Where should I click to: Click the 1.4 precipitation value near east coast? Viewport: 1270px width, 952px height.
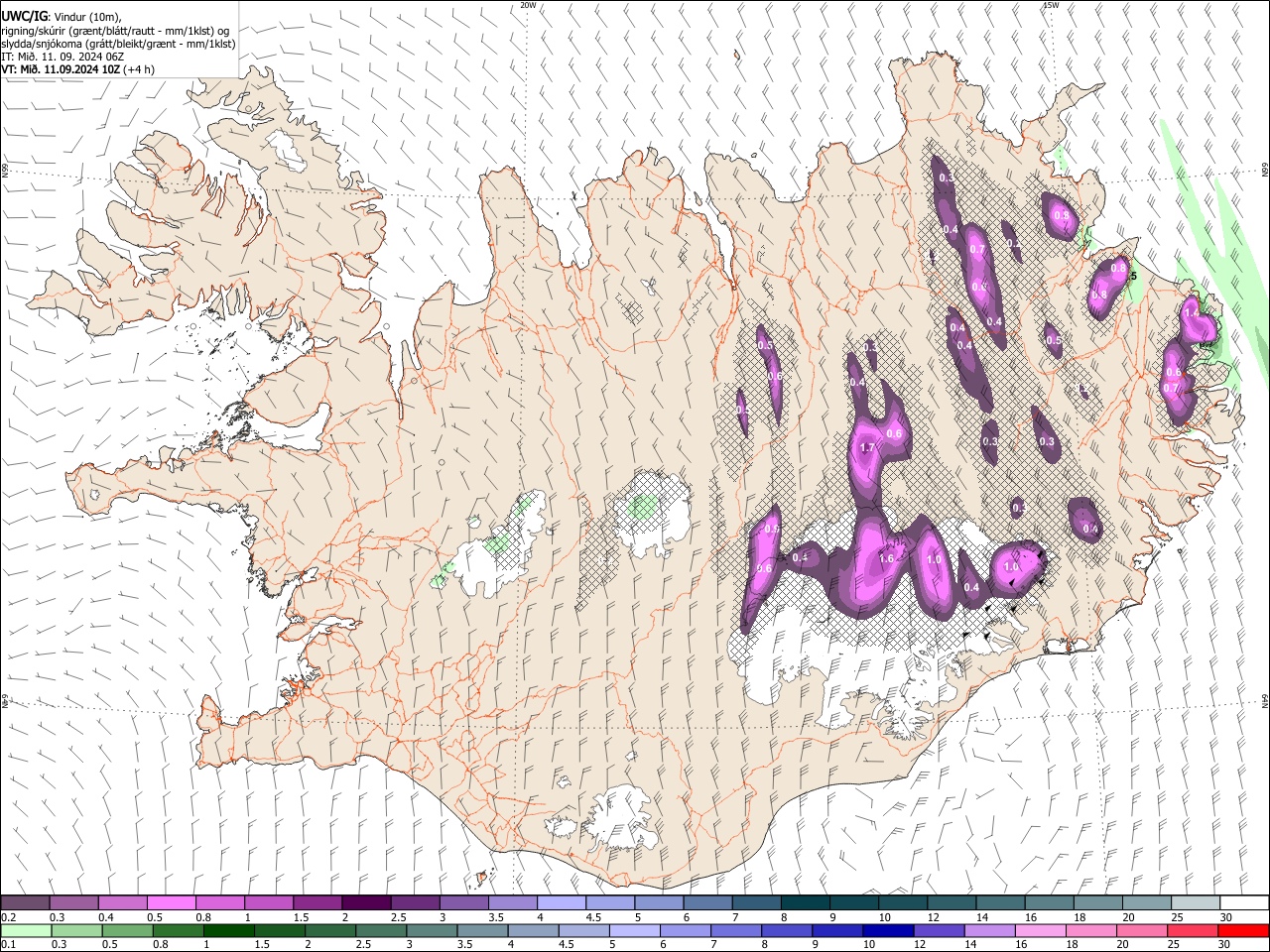tap(1192, 311)
